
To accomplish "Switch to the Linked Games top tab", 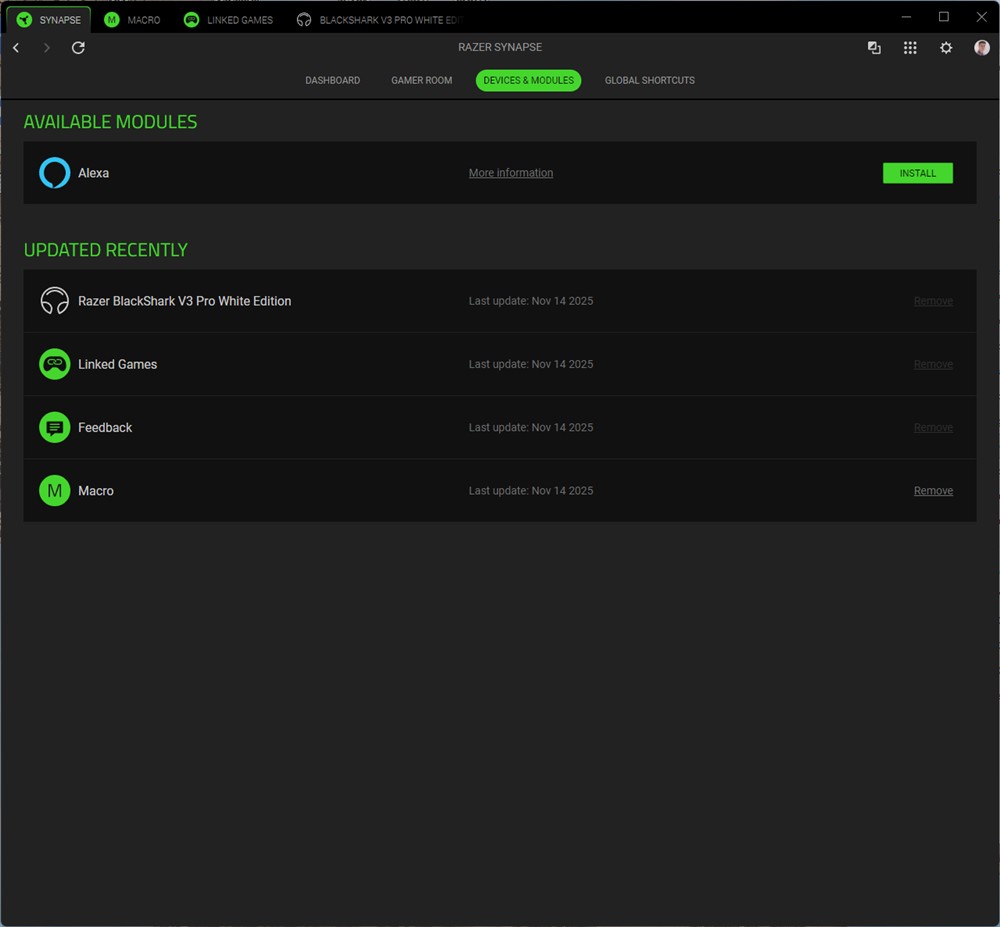I will [228, 20].
